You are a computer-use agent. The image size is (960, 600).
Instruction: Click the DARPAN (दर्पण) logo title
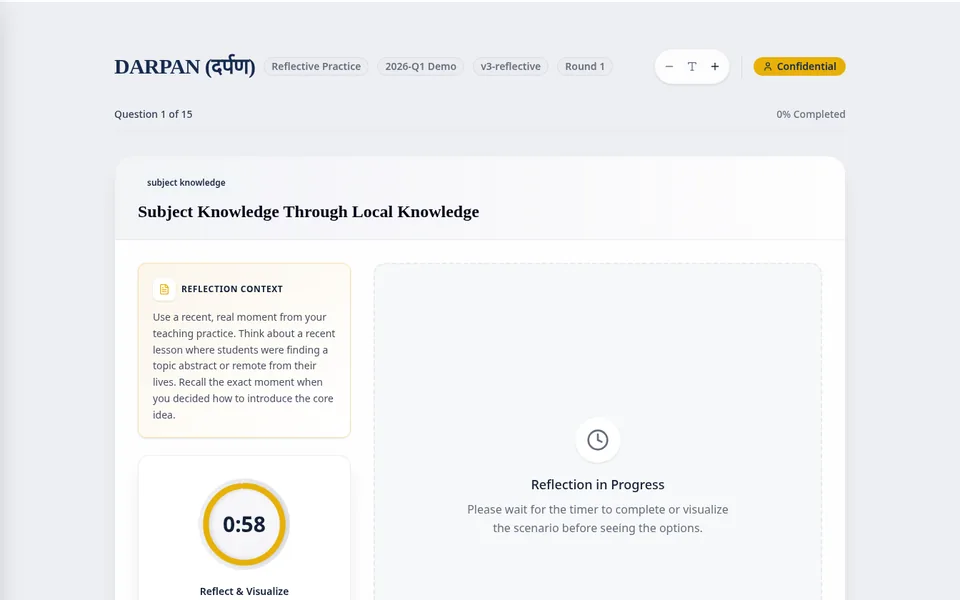point(184,67)
